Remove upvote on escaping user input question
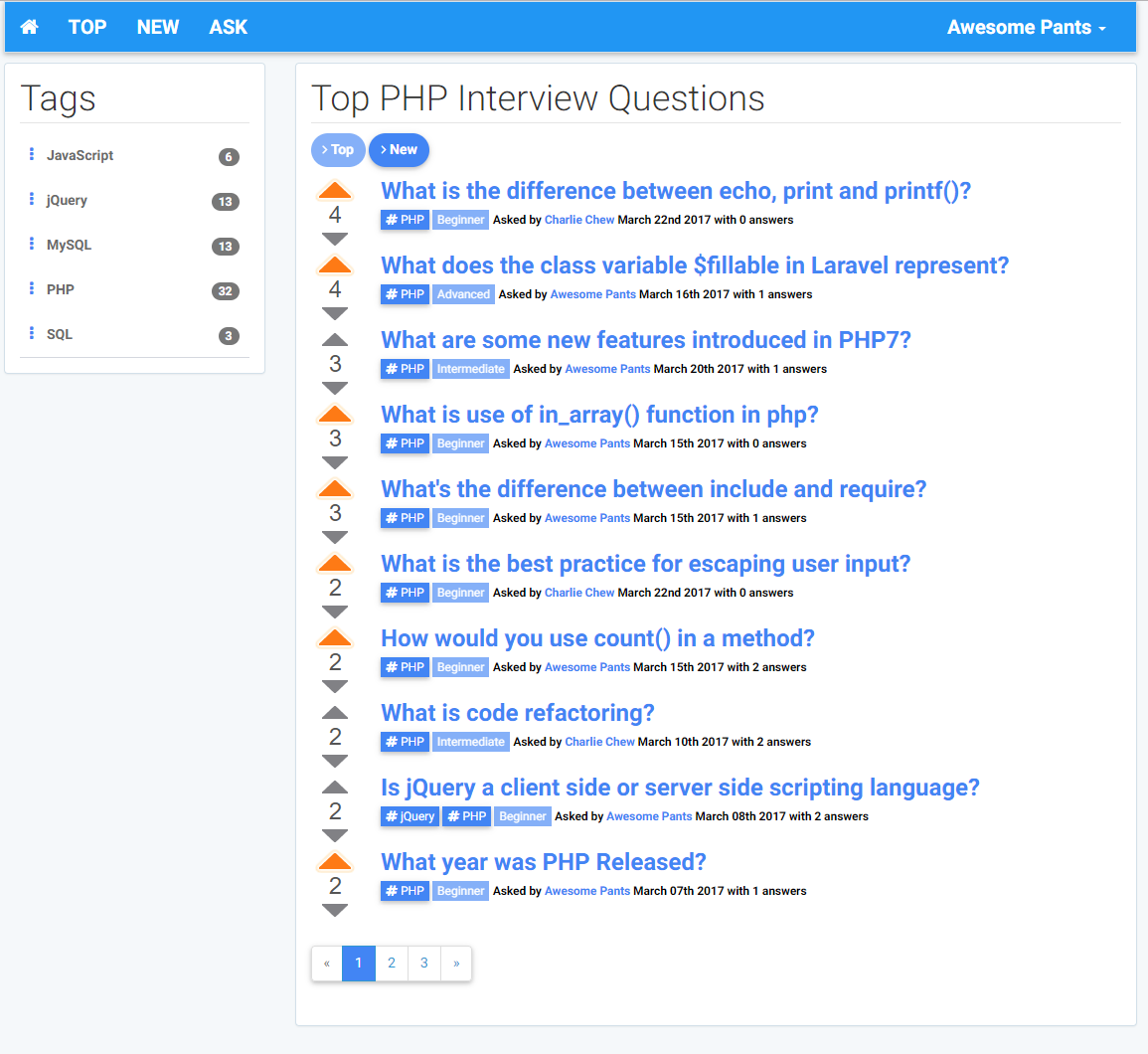 (335, 564)
